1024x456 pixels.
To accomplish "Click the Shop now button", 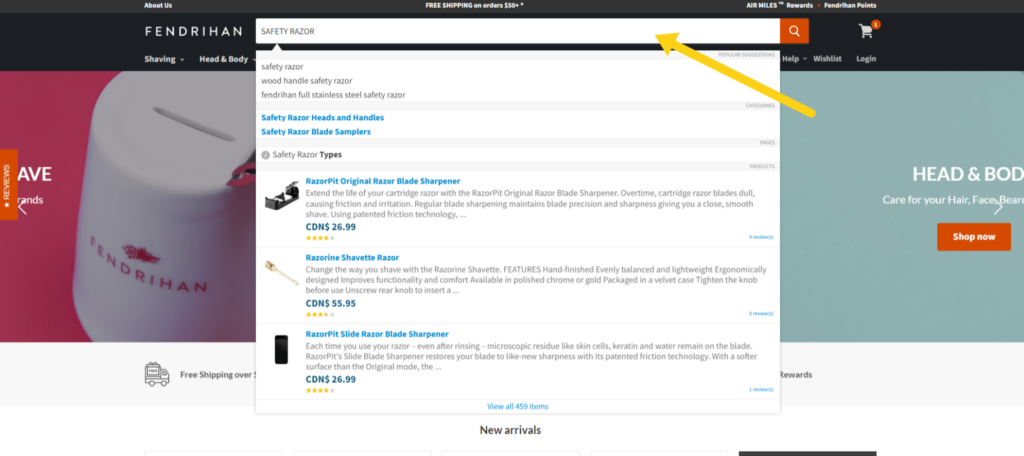I will (974, 236).
